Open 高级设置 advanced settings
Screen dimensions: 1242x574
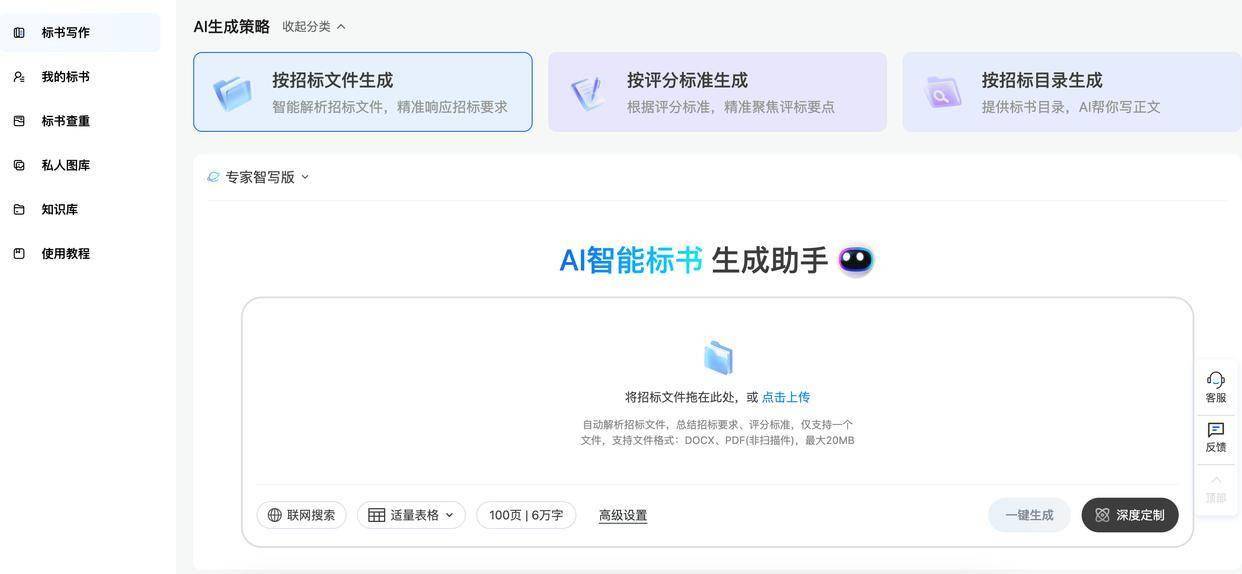click(x=622, y=515)
